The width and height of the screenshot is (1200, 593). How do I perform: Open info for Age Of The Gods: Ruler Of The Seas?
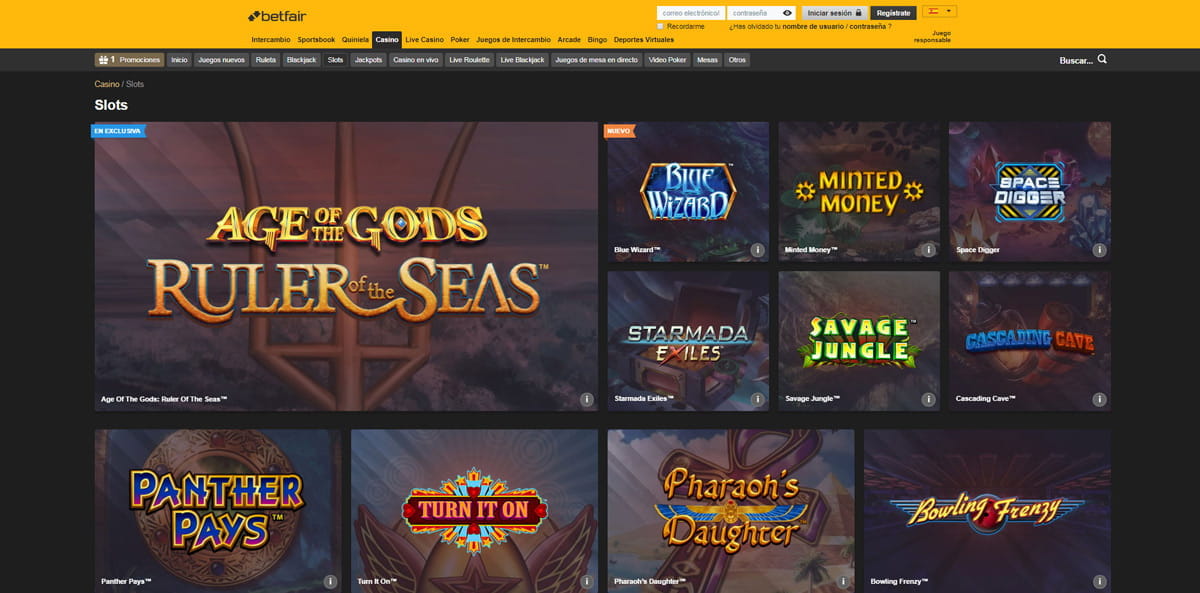[587, 399]
